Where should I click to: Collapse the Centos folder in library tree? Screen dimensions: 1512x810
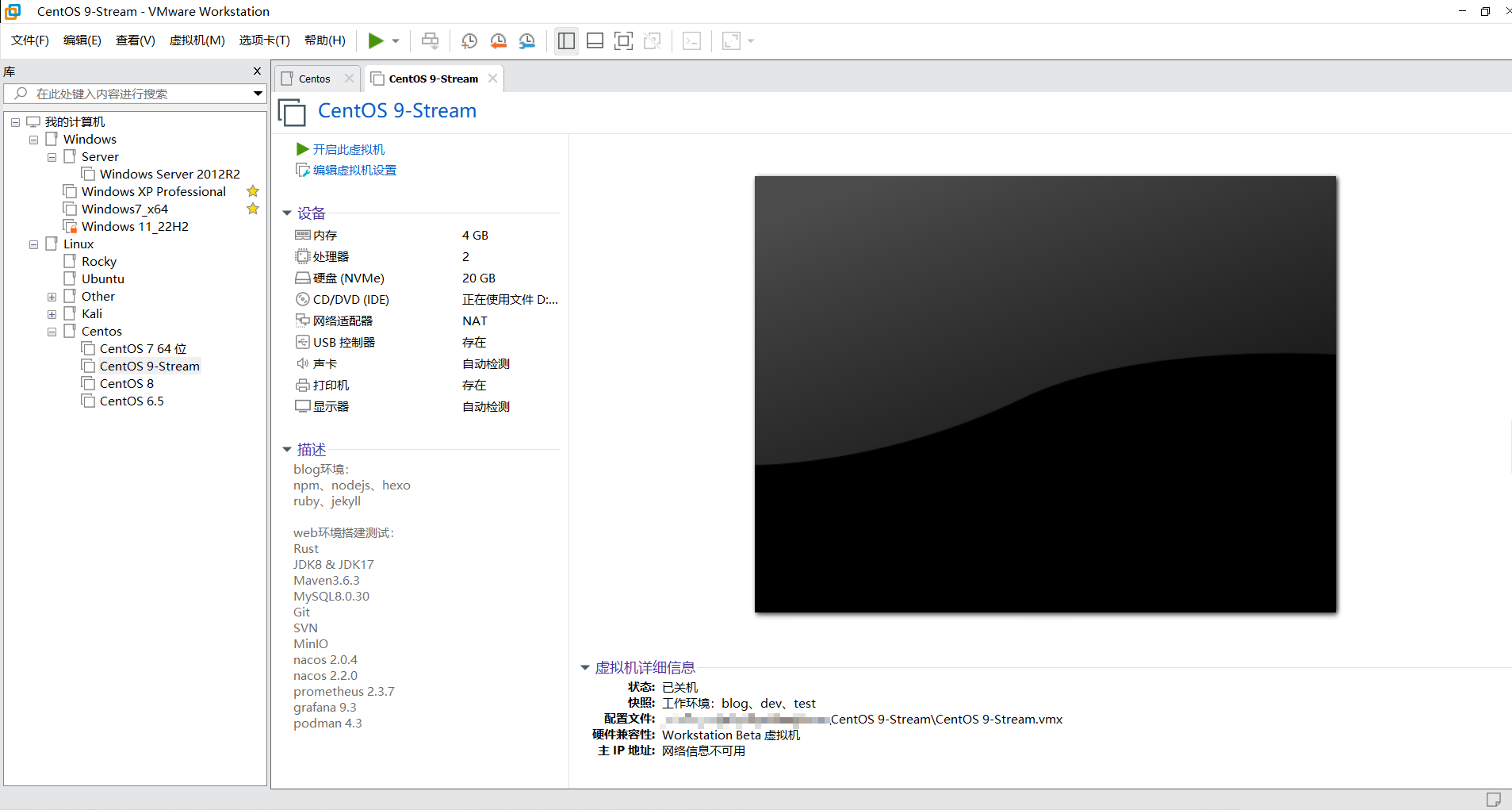(52, 332)
